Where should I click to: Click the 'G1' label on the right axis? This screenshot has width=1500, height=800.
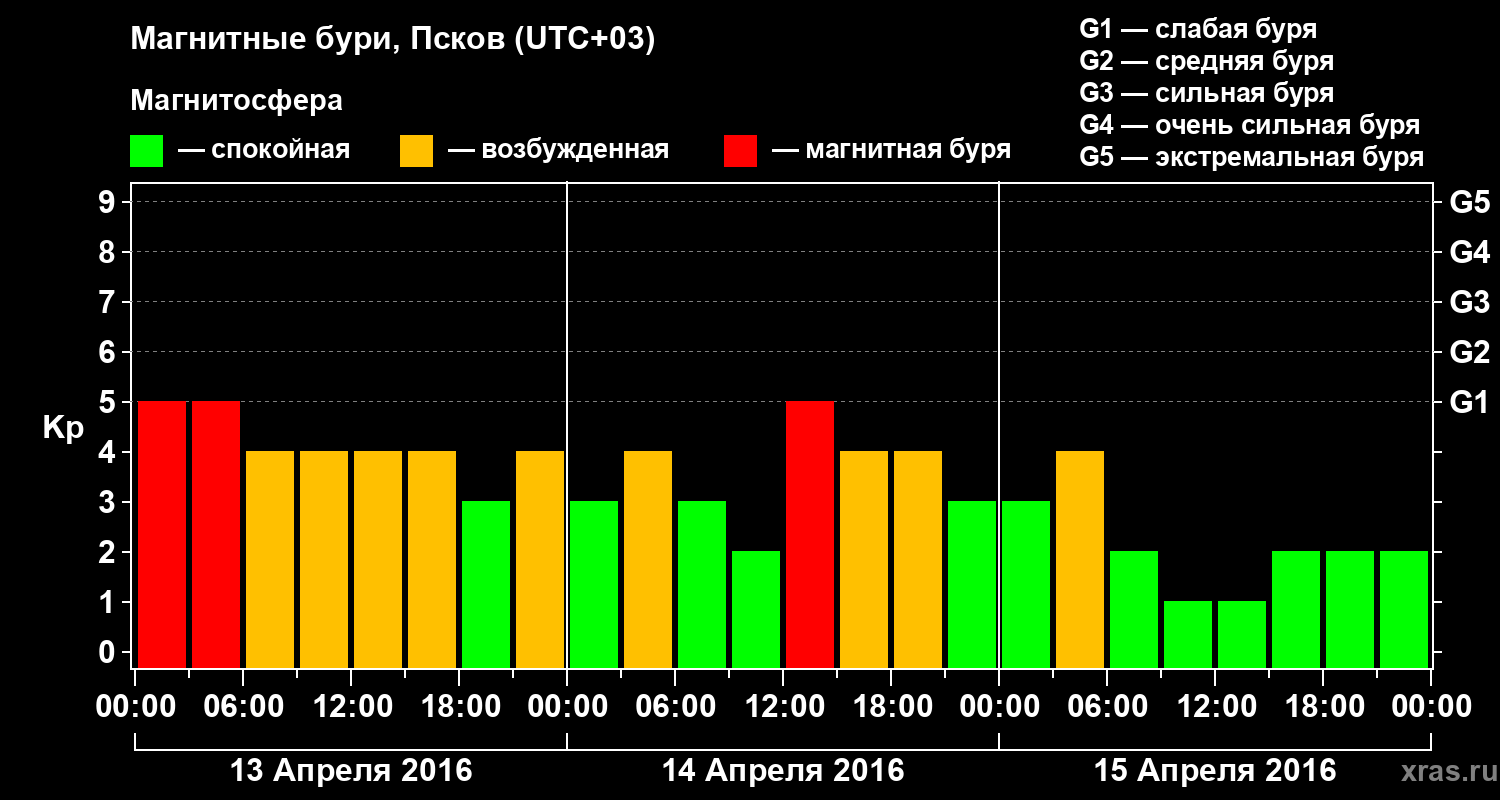1469,402
